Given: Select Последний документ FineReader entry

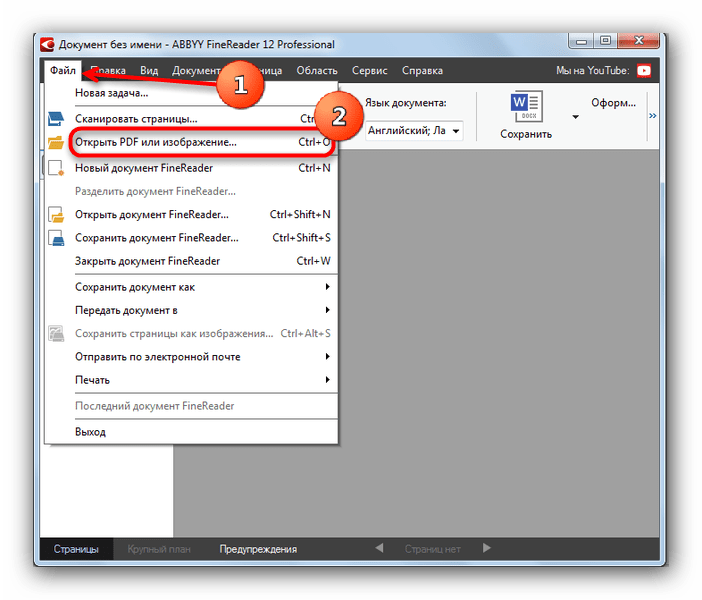Looking at the screenshot, I should (191, 406).
